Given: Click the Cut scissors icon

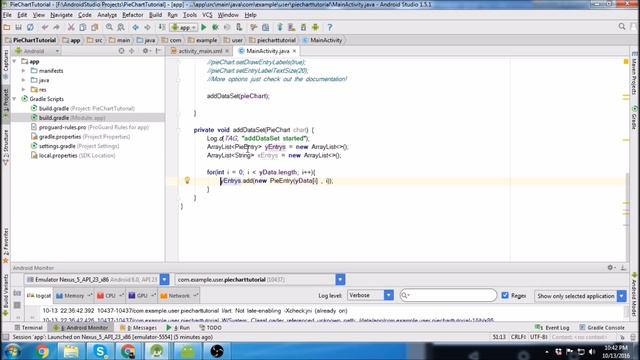Looking at the screenshot, I should pyautogui.click(x=71, y=27).
